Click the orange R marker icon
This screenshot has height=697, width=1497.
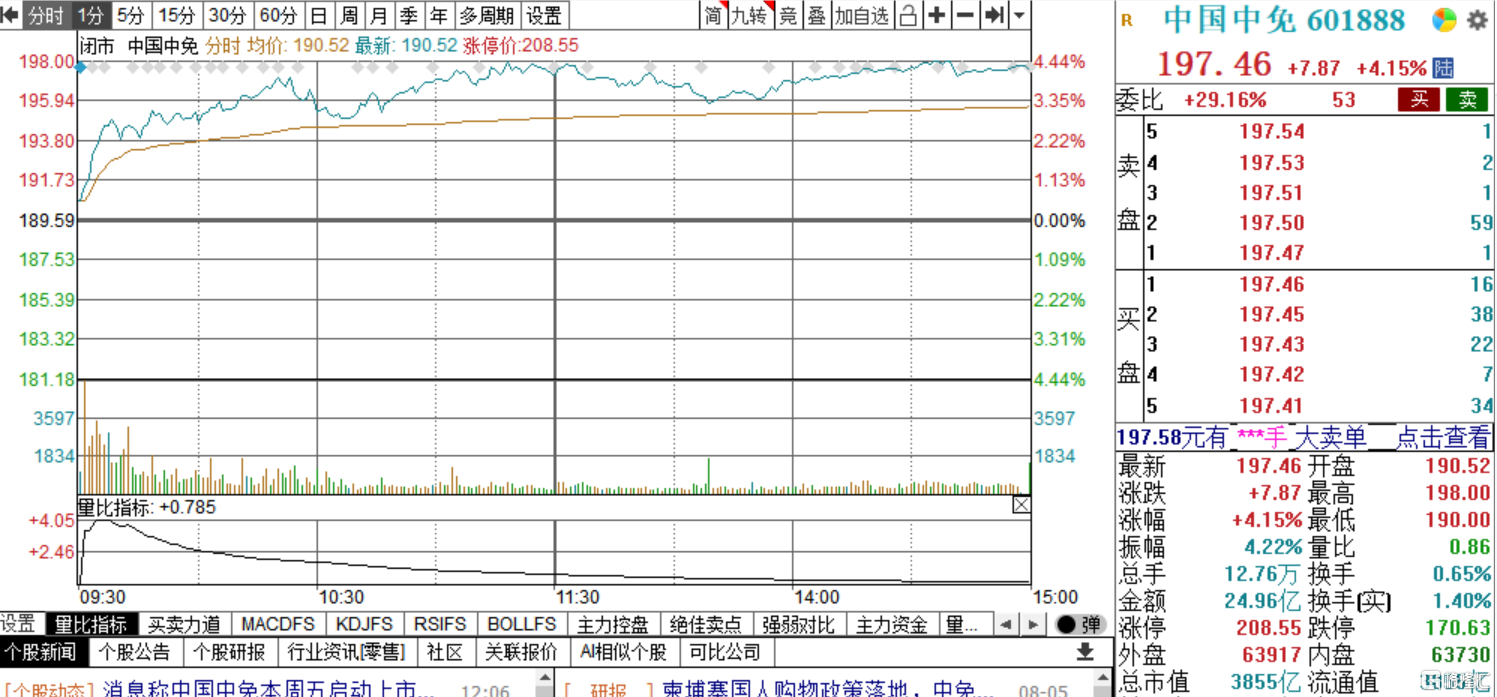(x=1128, y=20)
